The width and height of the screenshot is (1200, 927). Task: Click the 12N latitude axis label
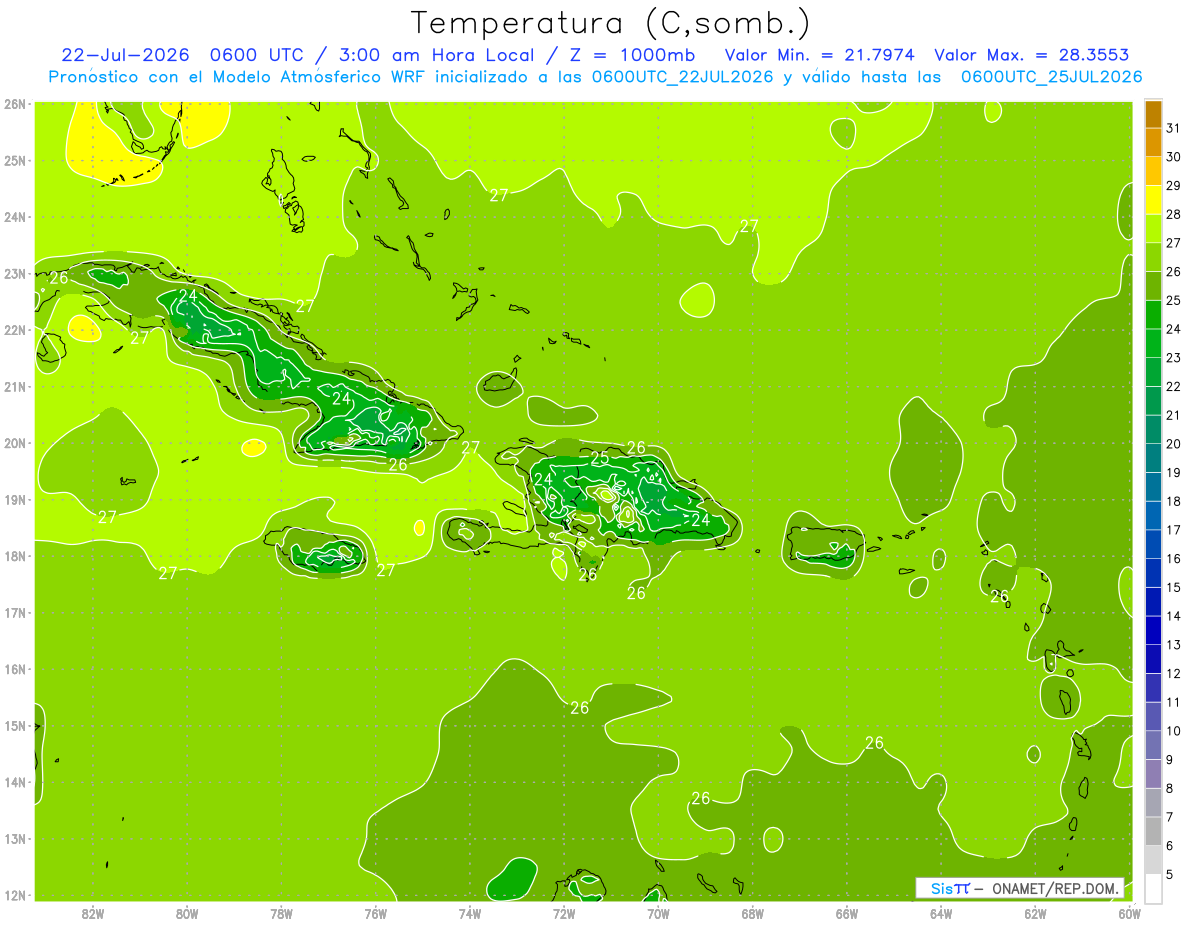click(x=15, y=895)
